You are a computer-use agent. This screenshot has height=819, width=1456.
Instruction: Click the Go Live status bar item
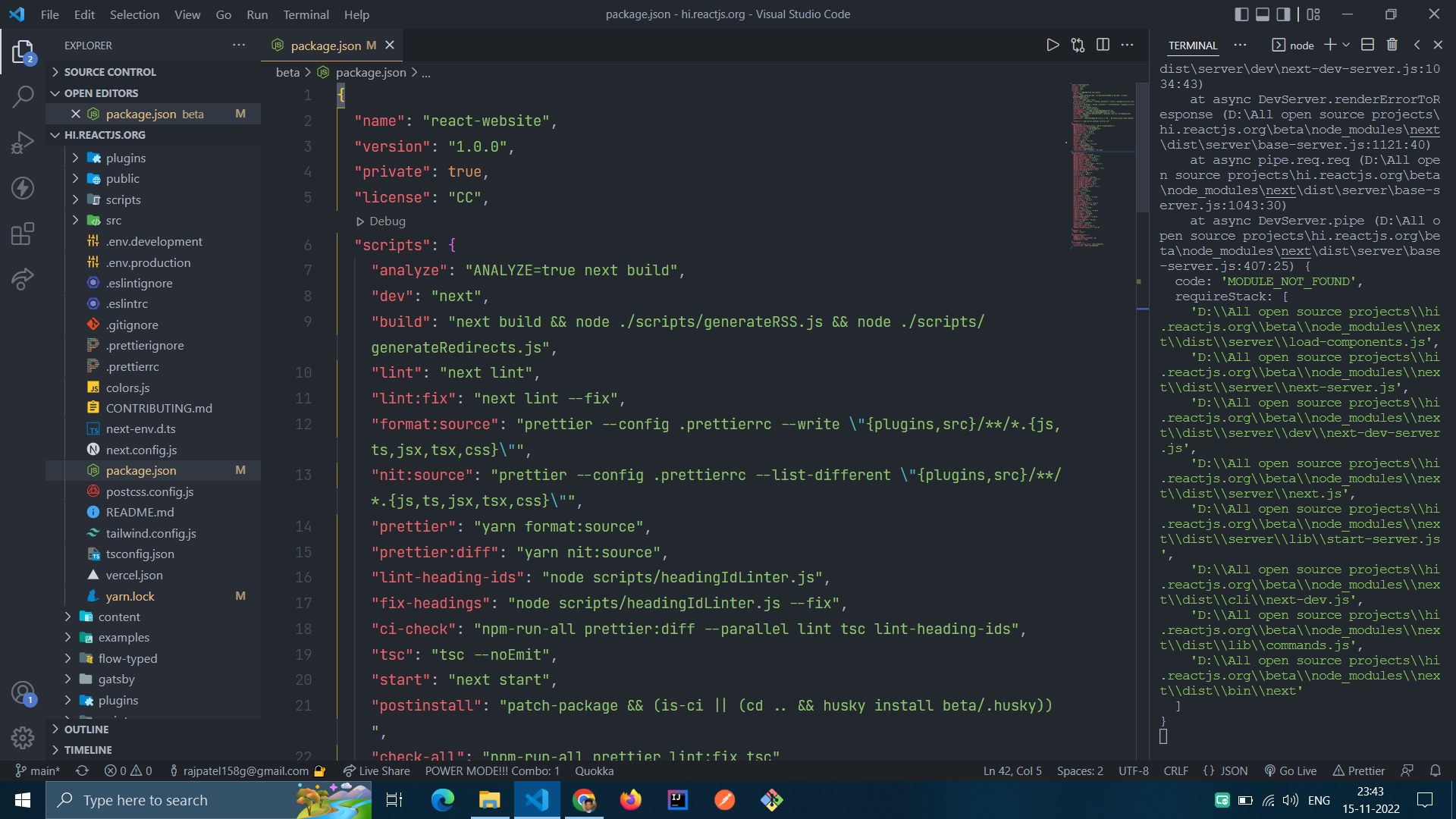tap(1291, 770)
